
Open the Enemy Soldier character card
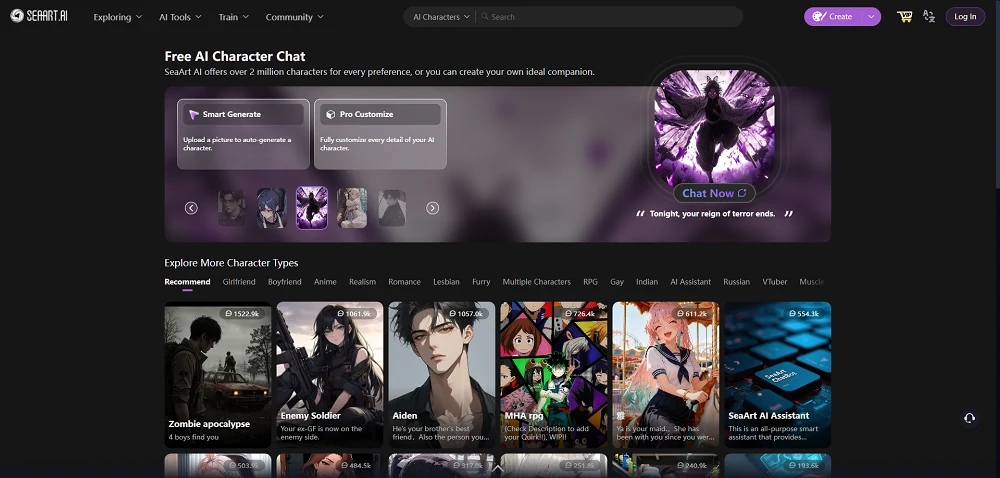click(x=330, y=375)
